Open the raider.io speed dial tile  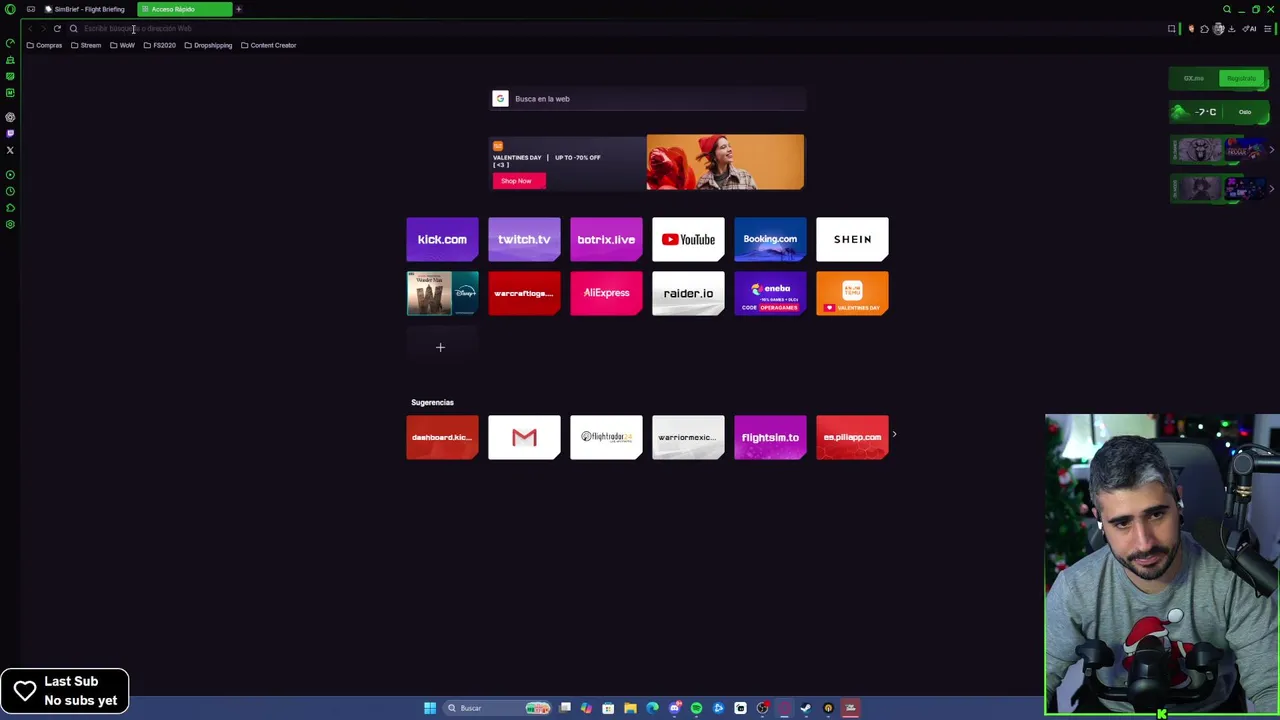click(x=688, y=293)
